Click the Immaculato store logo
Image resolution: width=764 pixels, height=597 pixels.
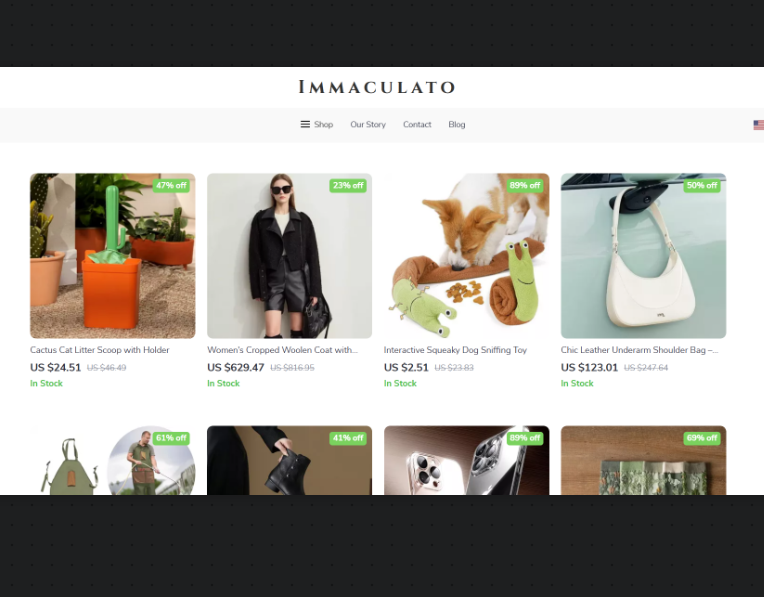(x=377, y=87)
